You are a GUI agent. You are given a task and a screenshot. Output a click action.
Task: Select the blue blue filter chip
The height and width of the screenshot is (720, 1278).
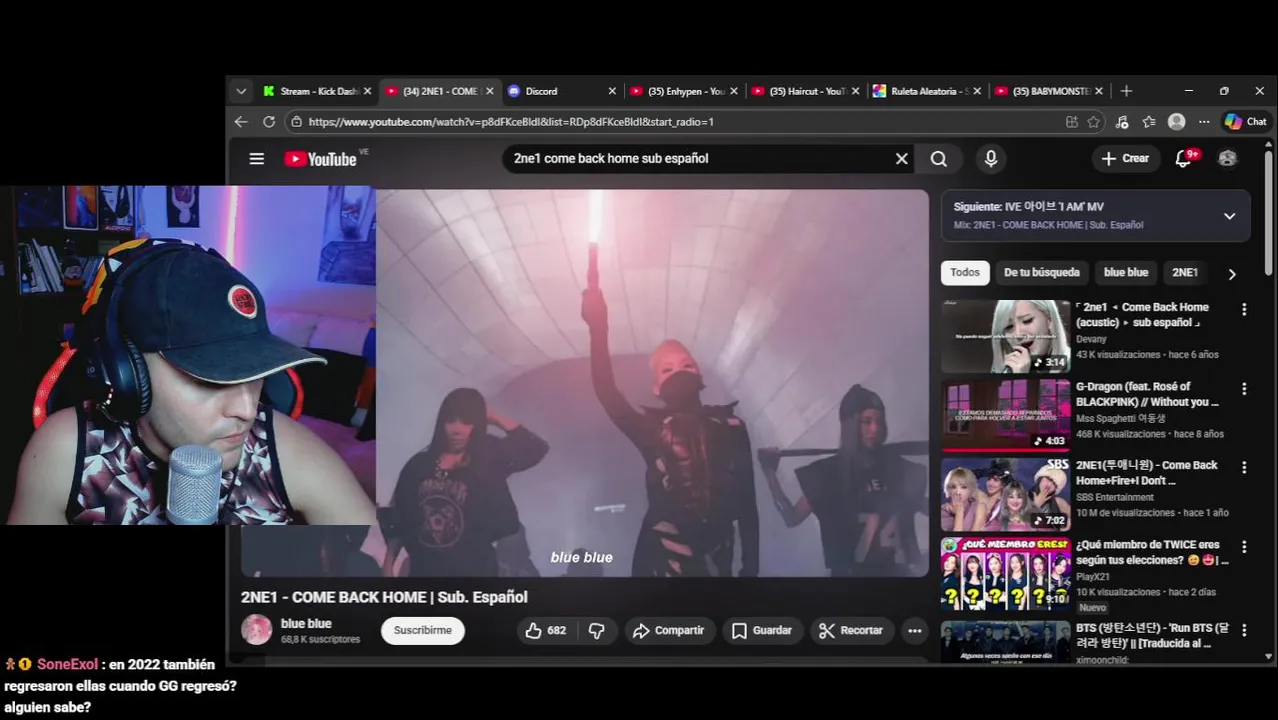1126,272
